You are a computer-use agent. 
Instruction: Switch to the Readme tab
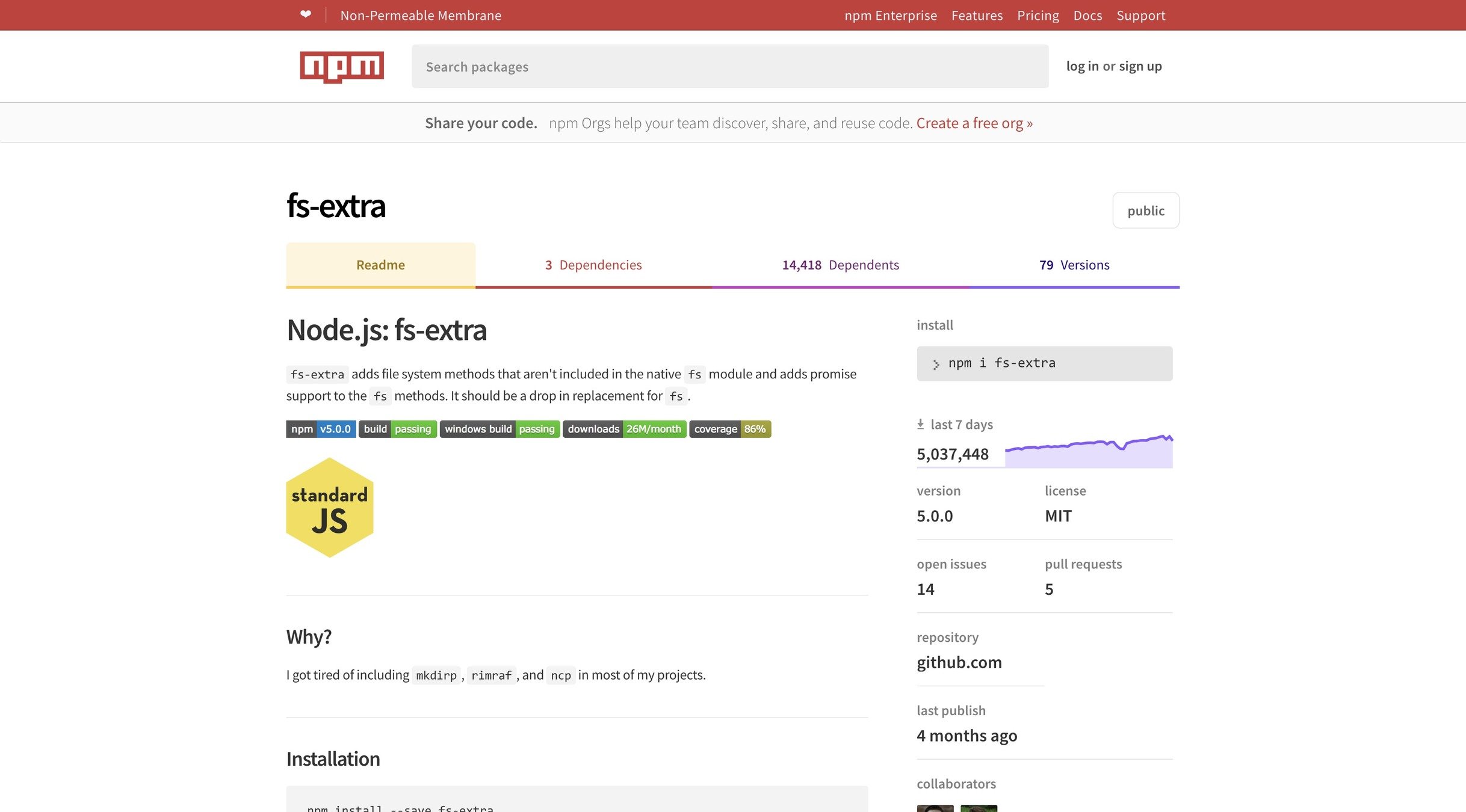coord(380,265)
